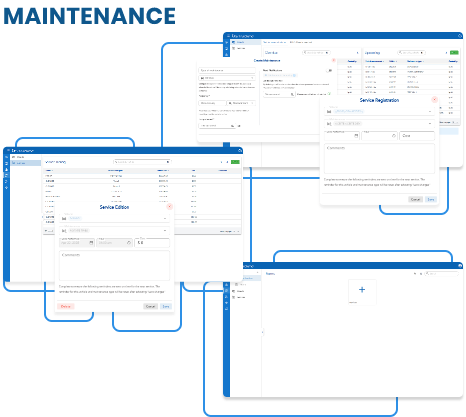Click home icon in left window title bar
Viewport: 466px width, 417px height.
240,151
